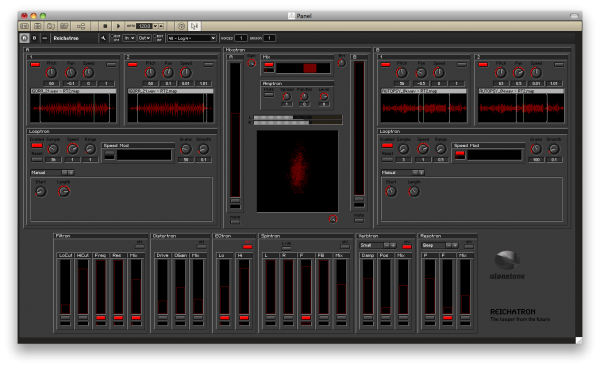Toggle the Filtron on button

tap(140, 247)
